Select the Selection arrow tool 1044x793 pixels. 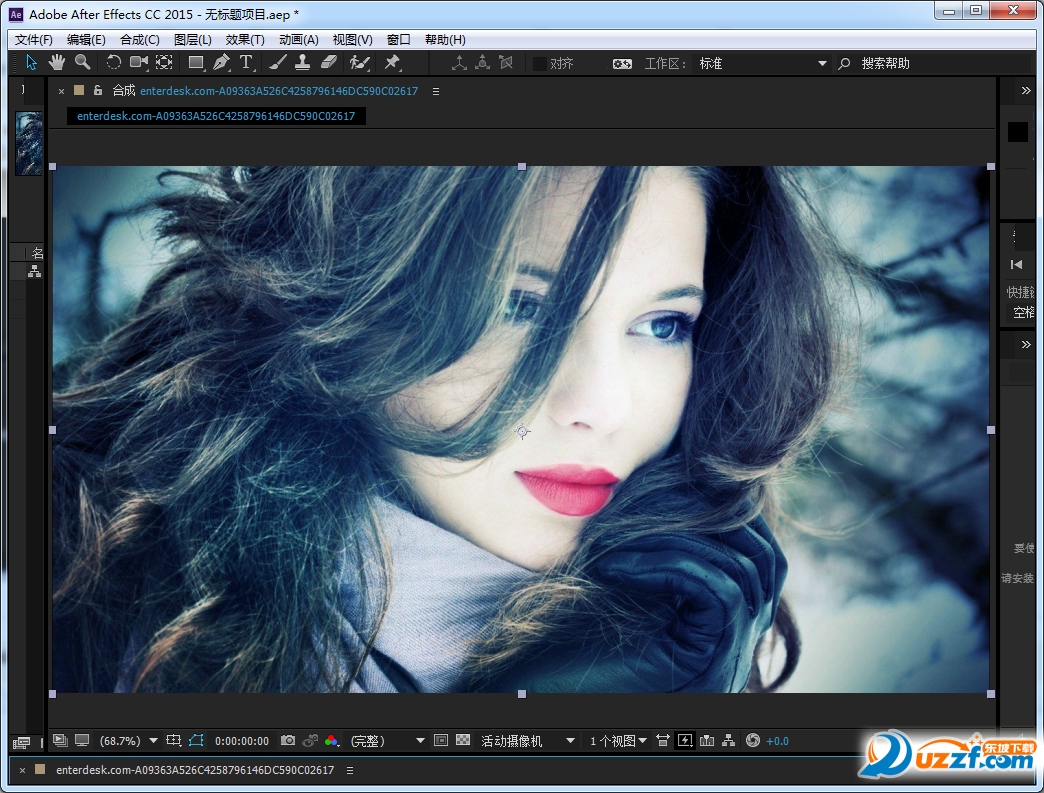31,63
